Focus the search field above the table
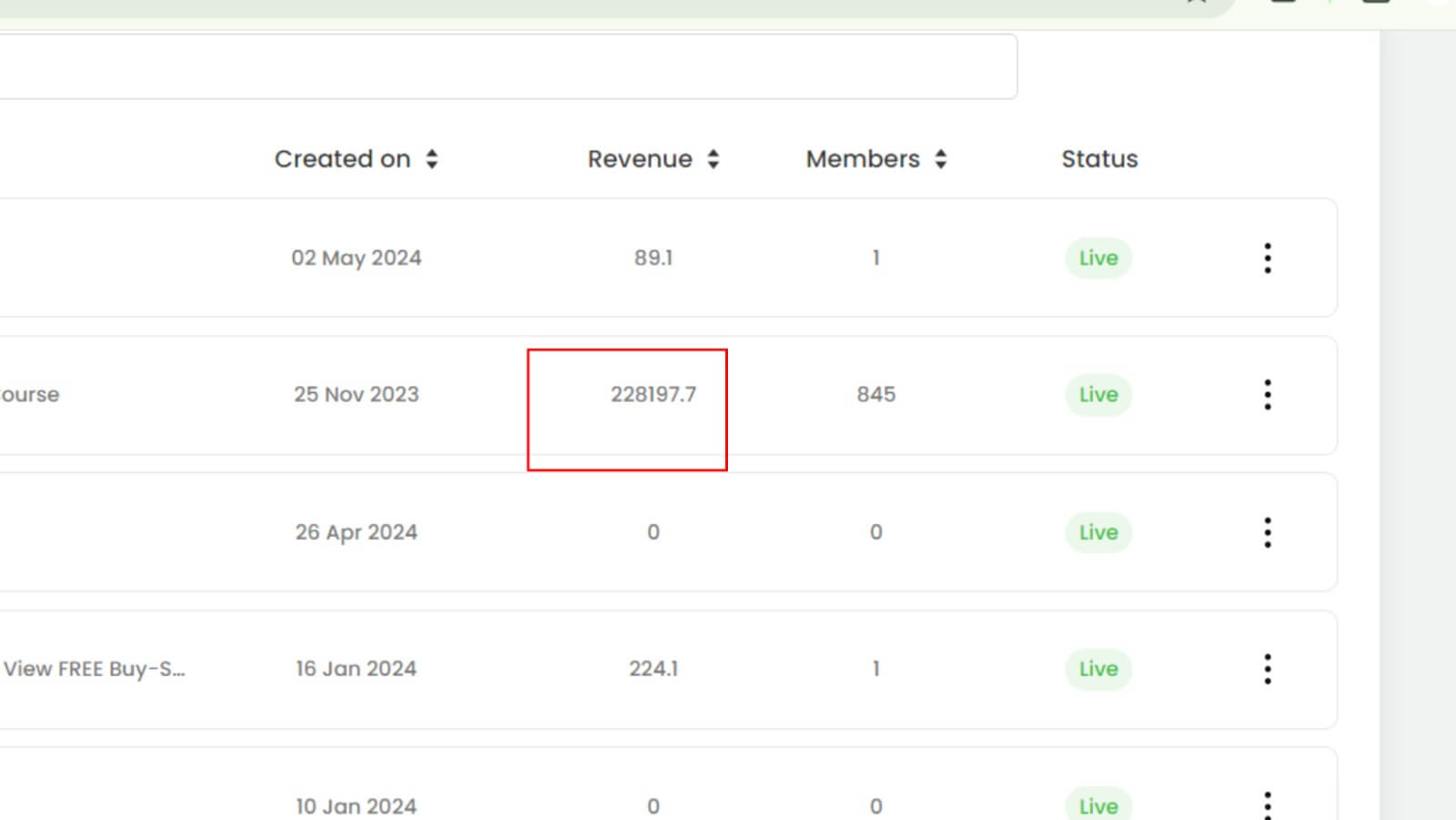Viewport: 1456px width, 820px height. (x=500, y=66)
